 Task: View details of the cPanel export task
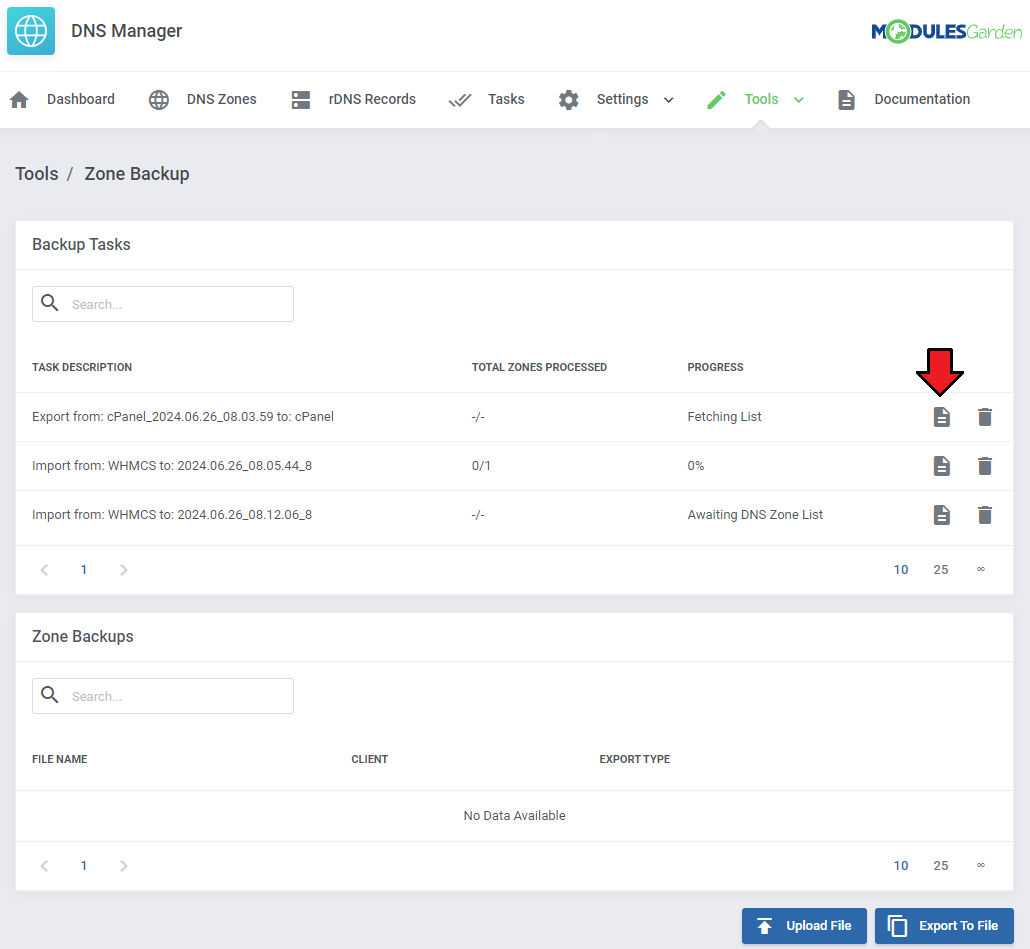pos(942,417)
